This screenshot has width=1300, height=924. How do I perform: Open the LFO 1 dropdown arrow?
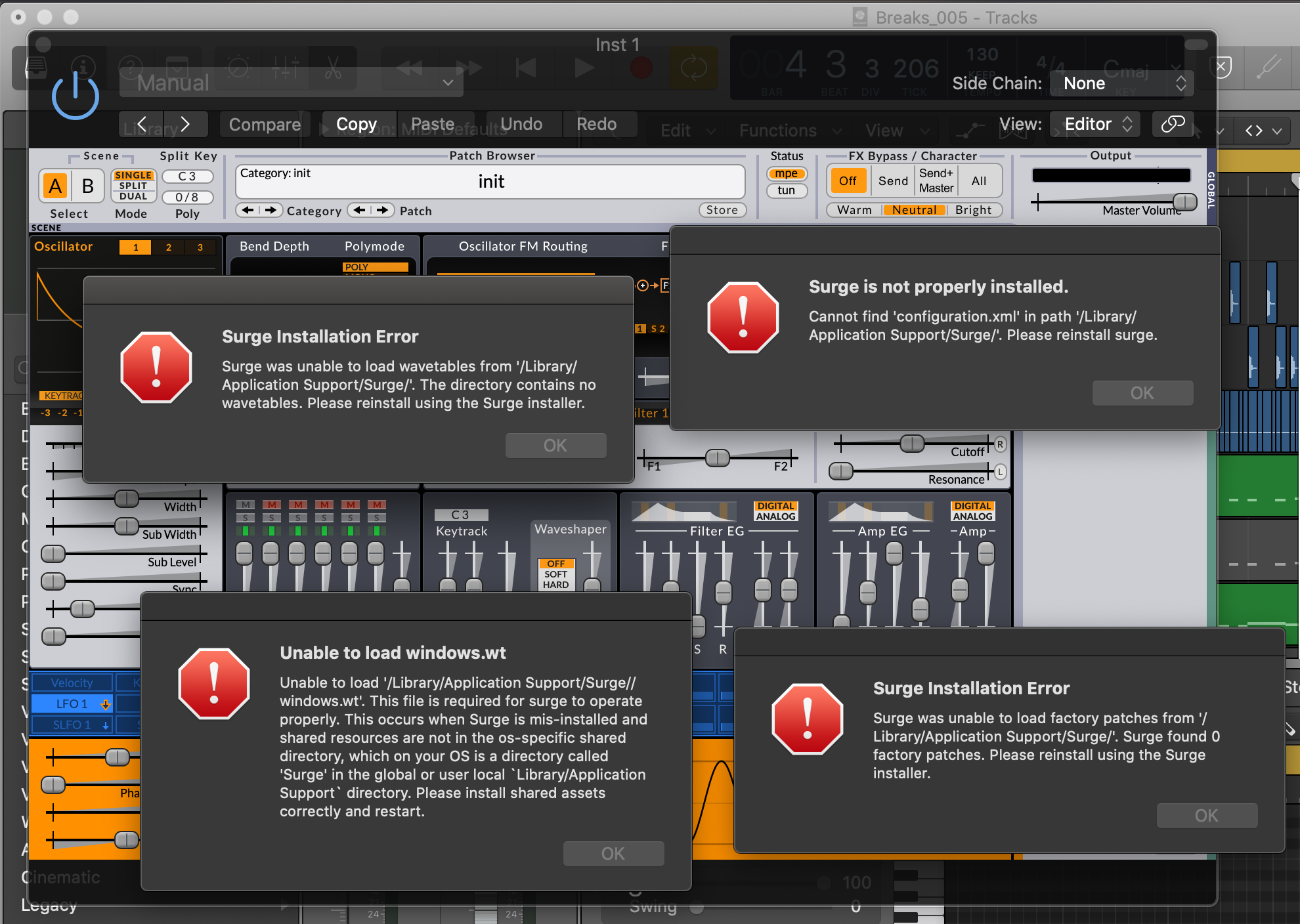tap(105, 703)
